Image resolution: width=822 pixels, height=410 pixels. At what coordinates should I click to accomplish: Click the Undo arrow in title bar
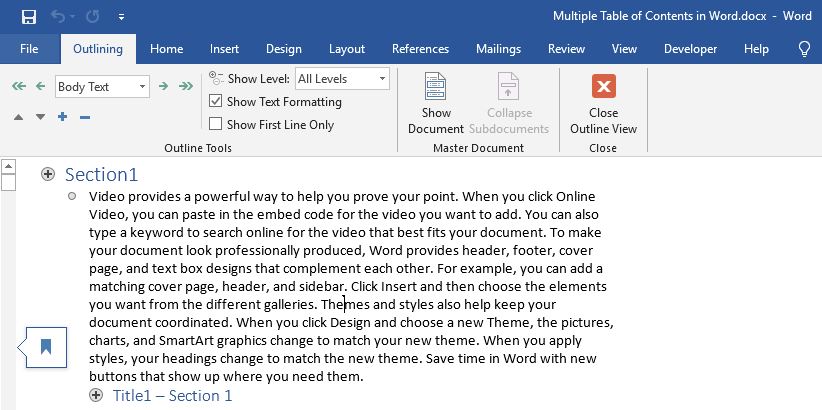pos(58,17)
